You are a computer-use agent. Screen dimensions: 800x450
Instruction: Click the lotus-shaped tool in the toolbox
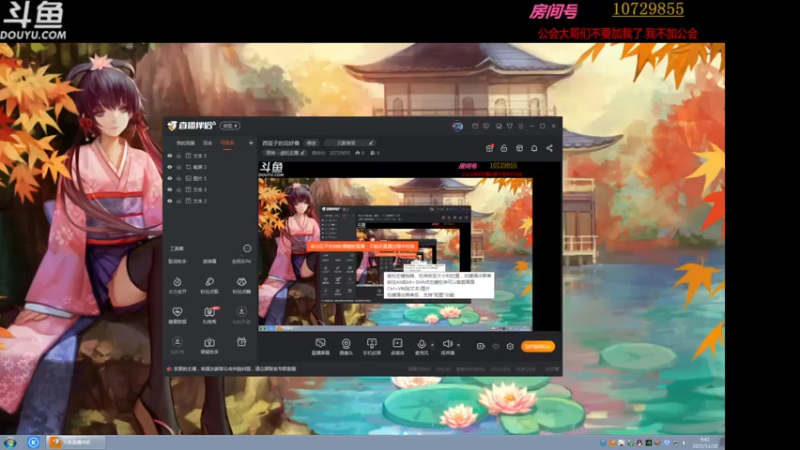click(241, 285)
